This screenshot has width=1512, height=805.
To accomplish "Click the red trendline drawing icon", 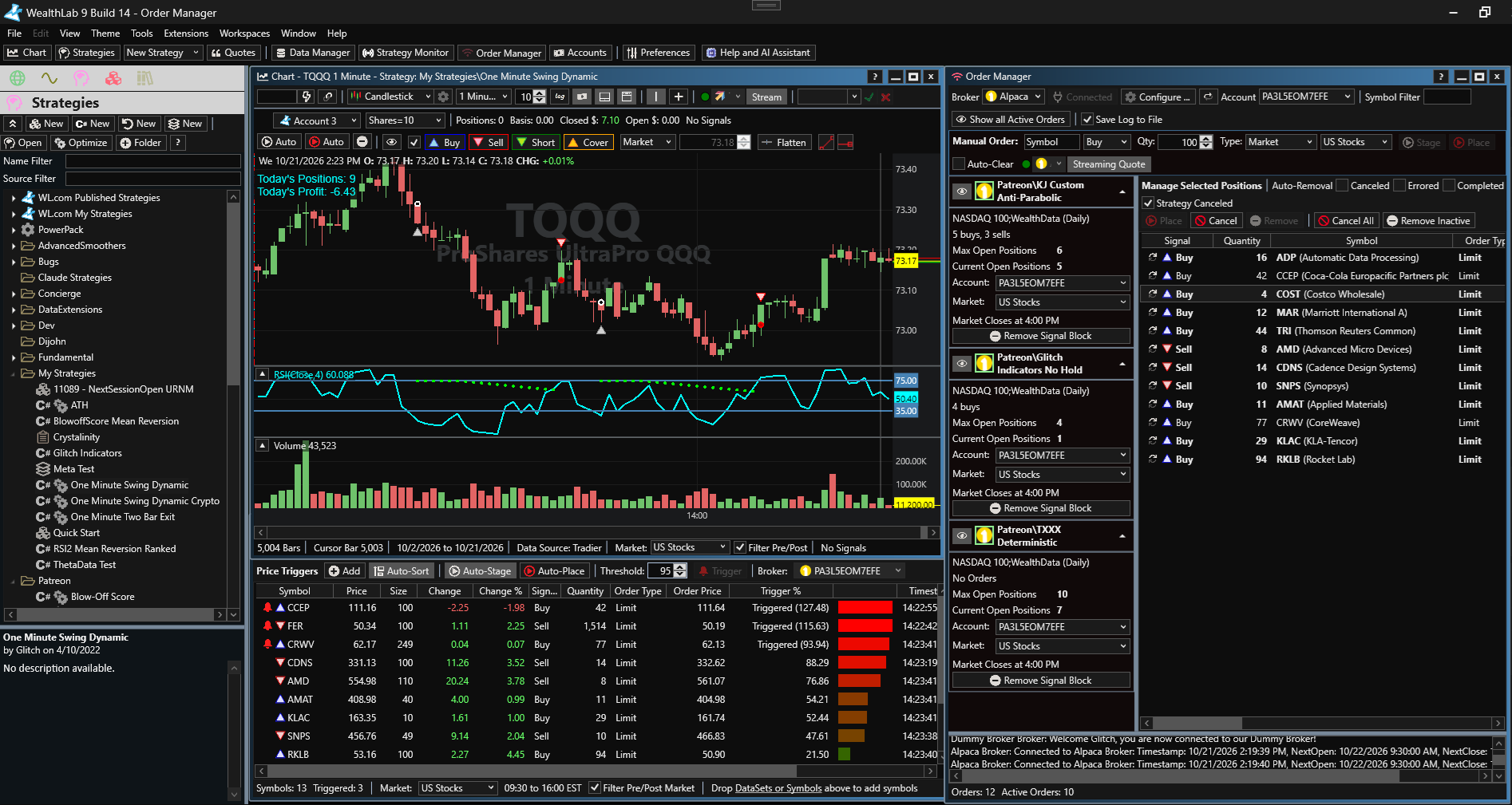I will coord(826,143).
